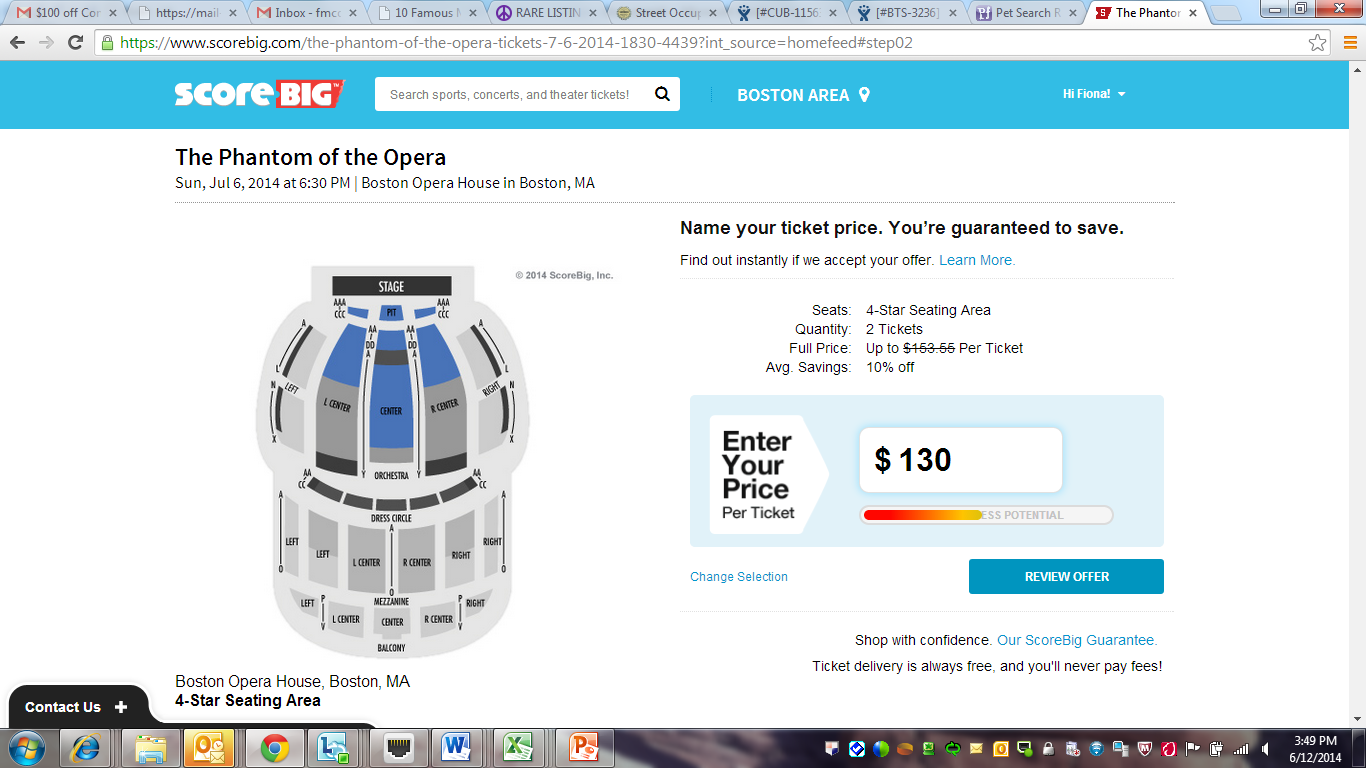
Task: Open the Learn More link
Action: [x=977, y=260]
